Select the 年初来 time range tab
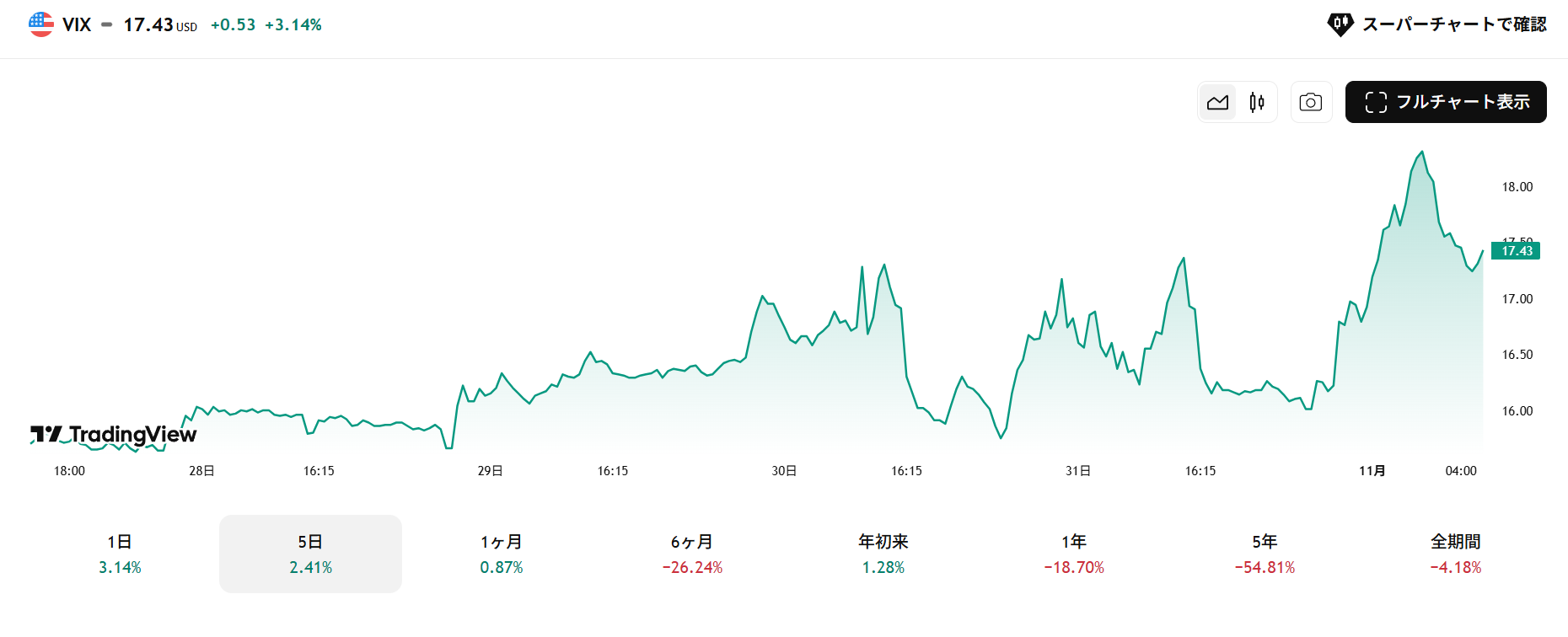This screenshot has height=637, width=1568. 883,554
